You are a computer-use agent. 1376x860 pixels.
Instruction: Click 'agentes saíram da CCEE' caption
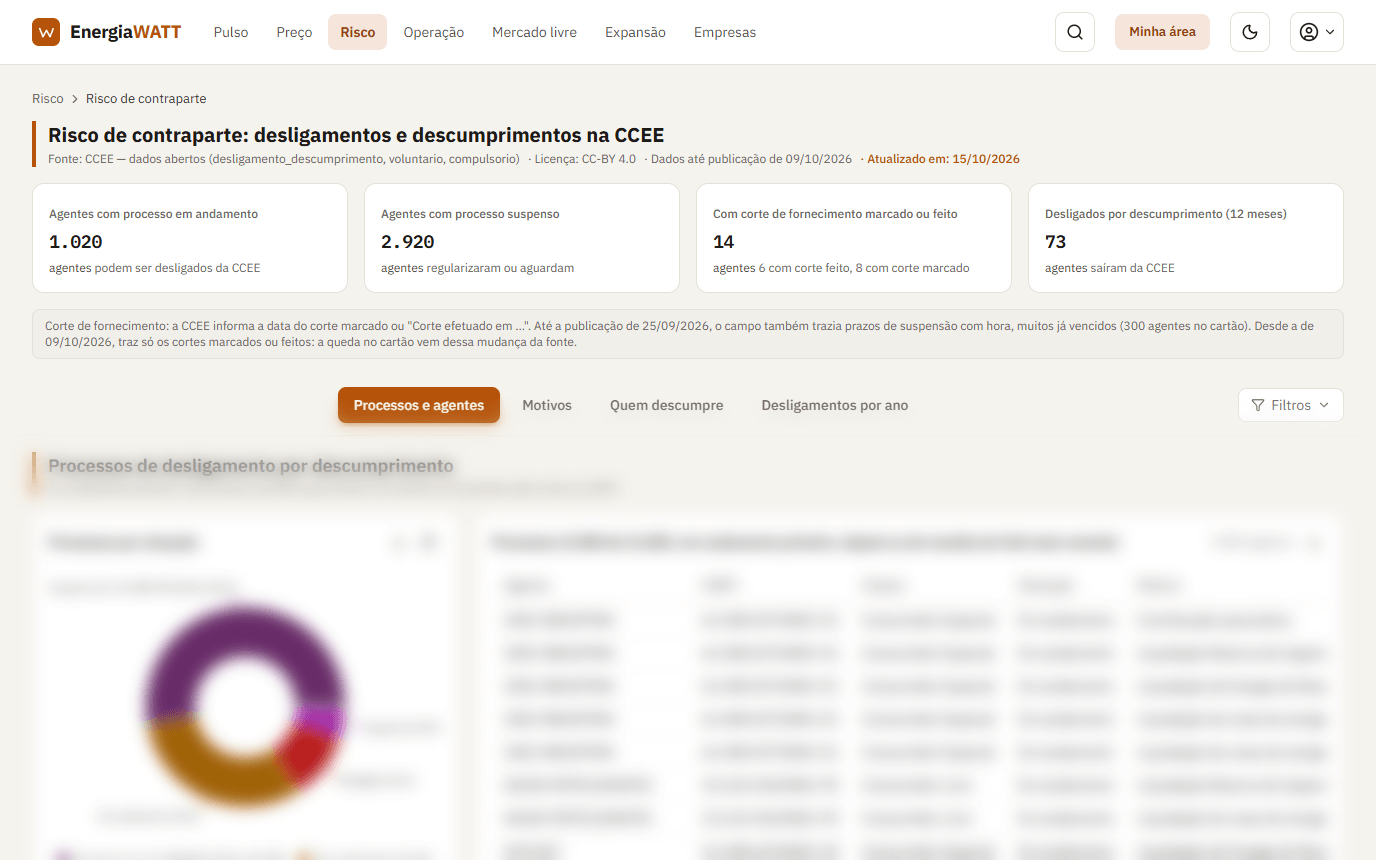1110,268
